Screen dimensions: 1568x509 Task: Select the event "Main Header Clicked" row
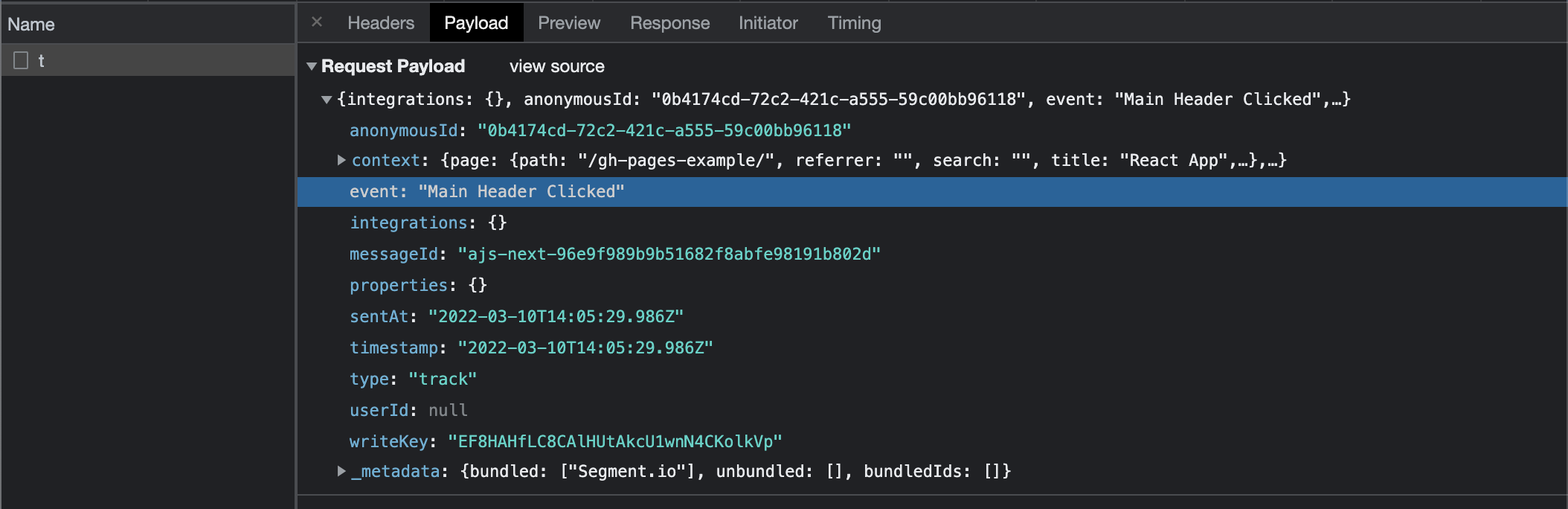pos(932,191)
